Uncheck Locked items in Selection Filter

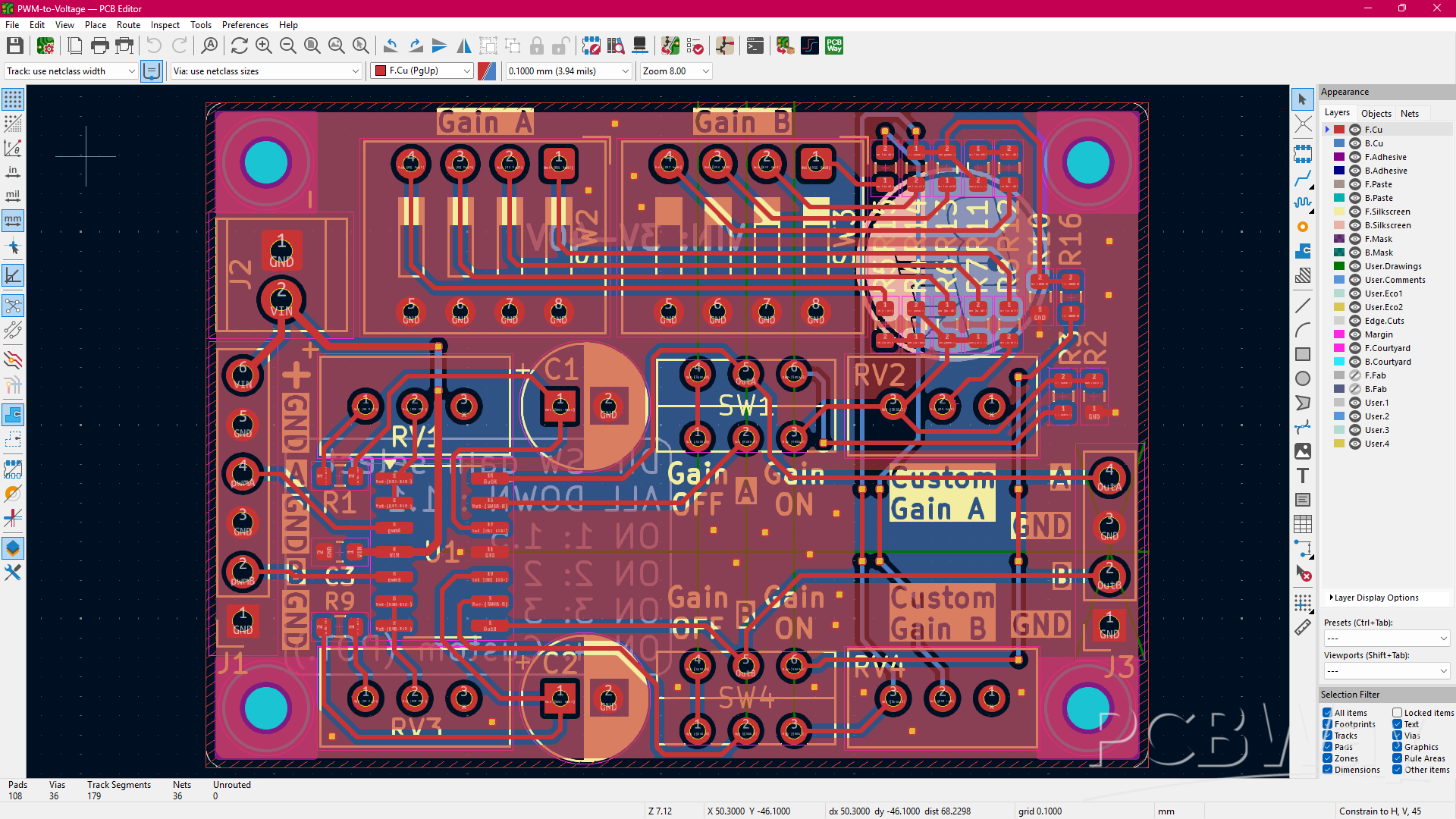tap(1396, 712)
